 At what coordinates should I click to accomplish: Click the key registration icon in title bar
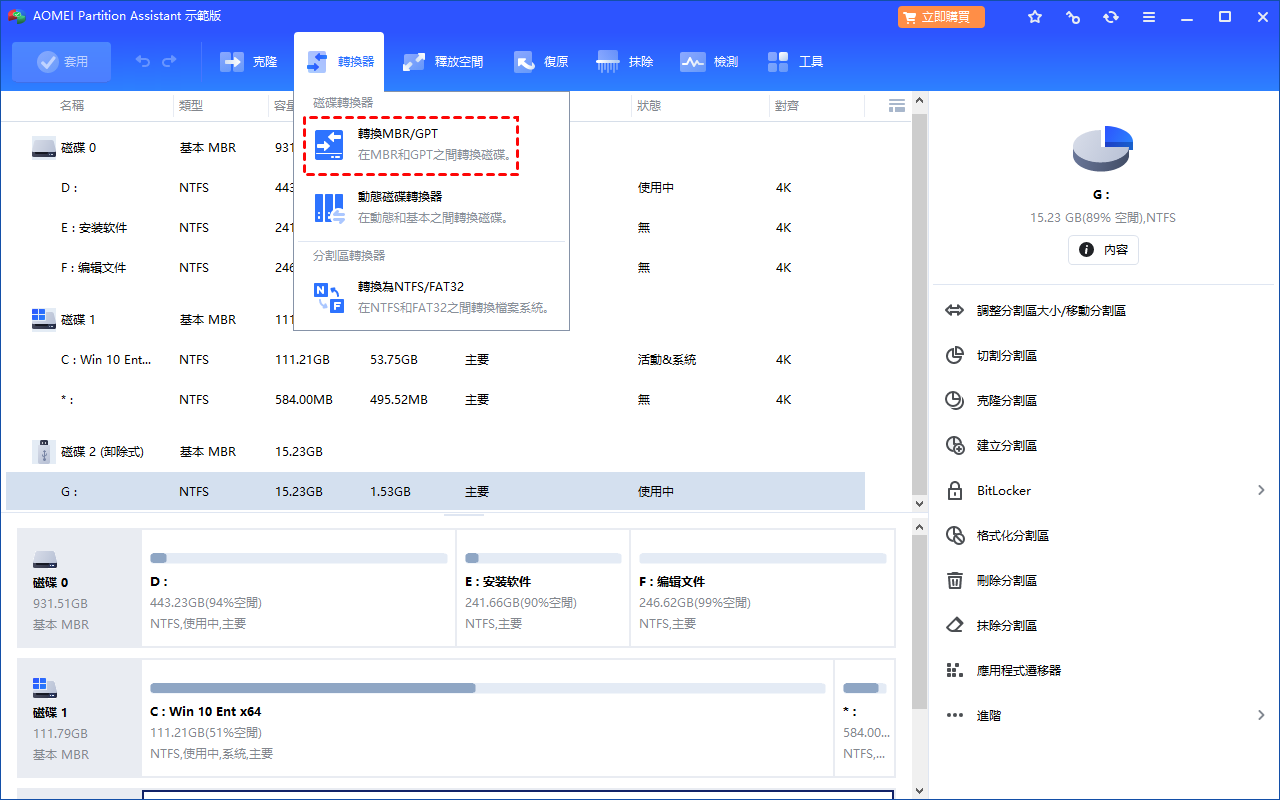1073,17
